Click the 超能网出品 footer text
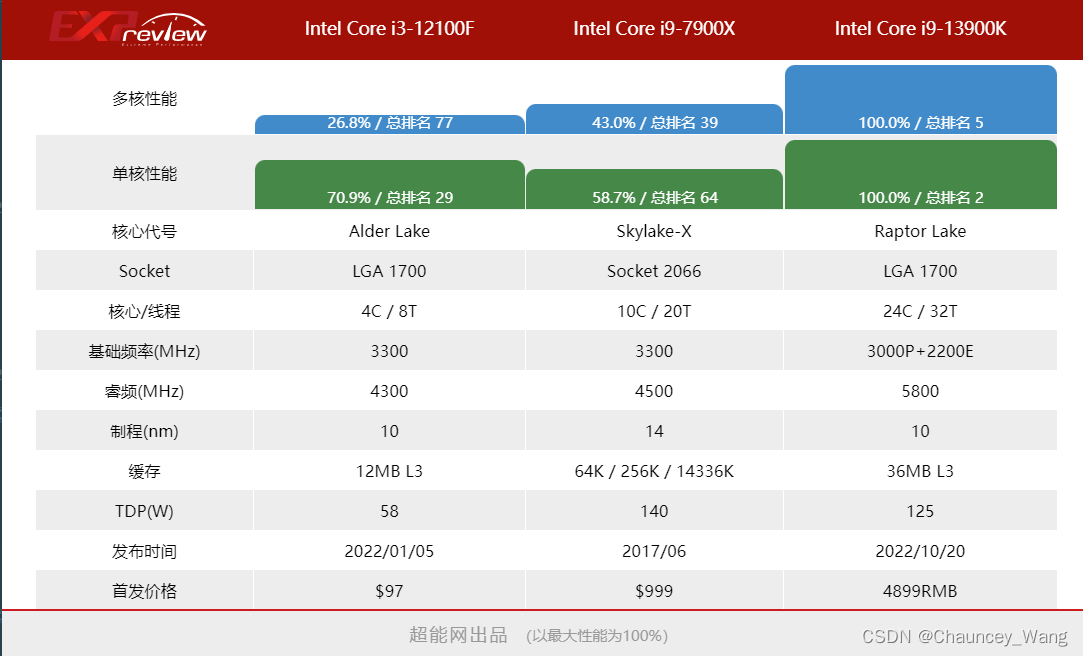 459,635
